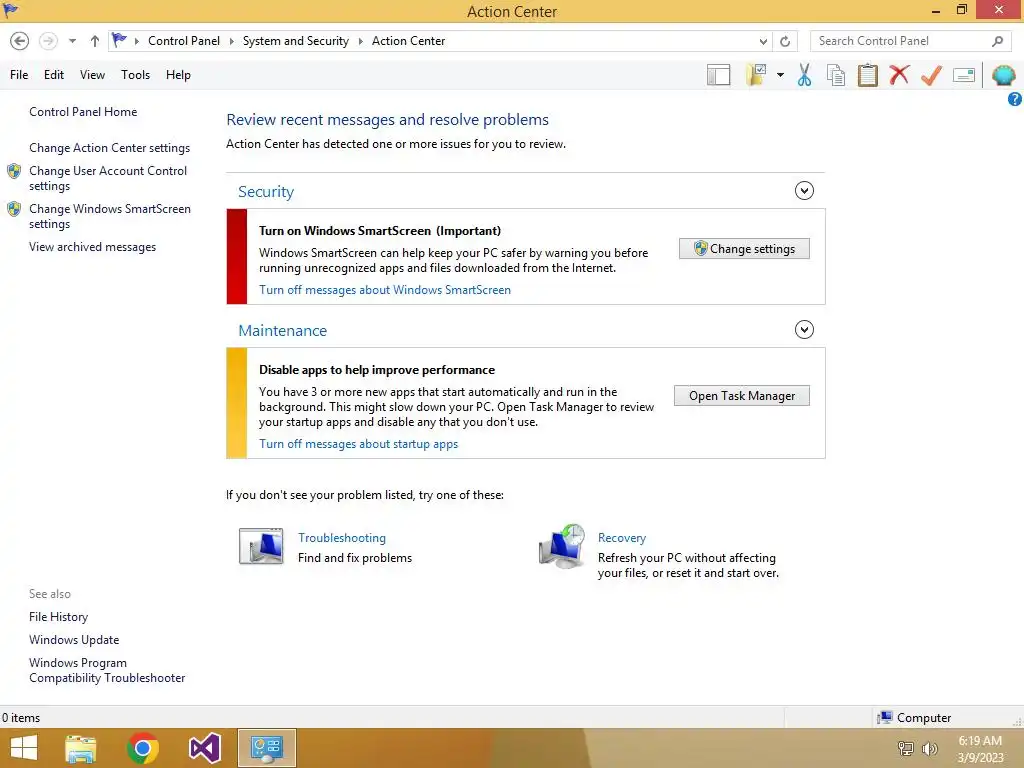Image resolution: width=1024 pixels, height=768 pixels.
Task: Open Change Action Center settings
Action: pyautogui.click(x=109, y=148)
